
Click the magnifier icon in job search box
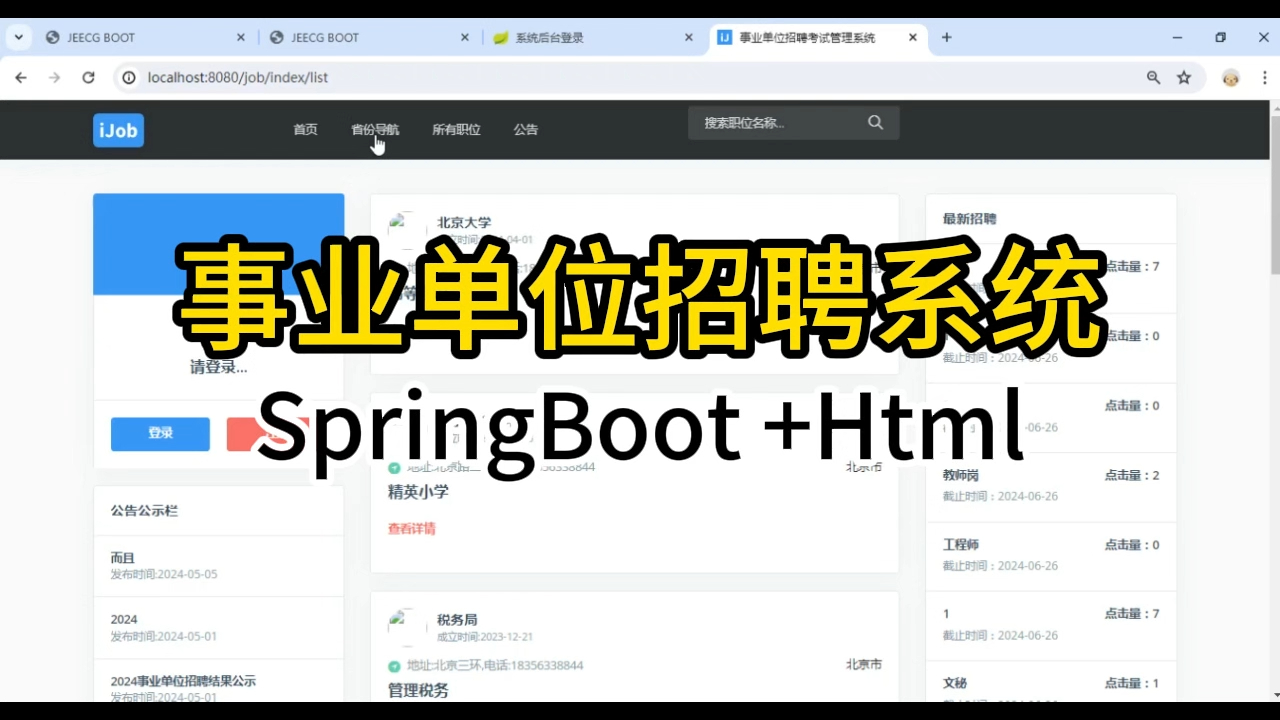tap(874, 122)
